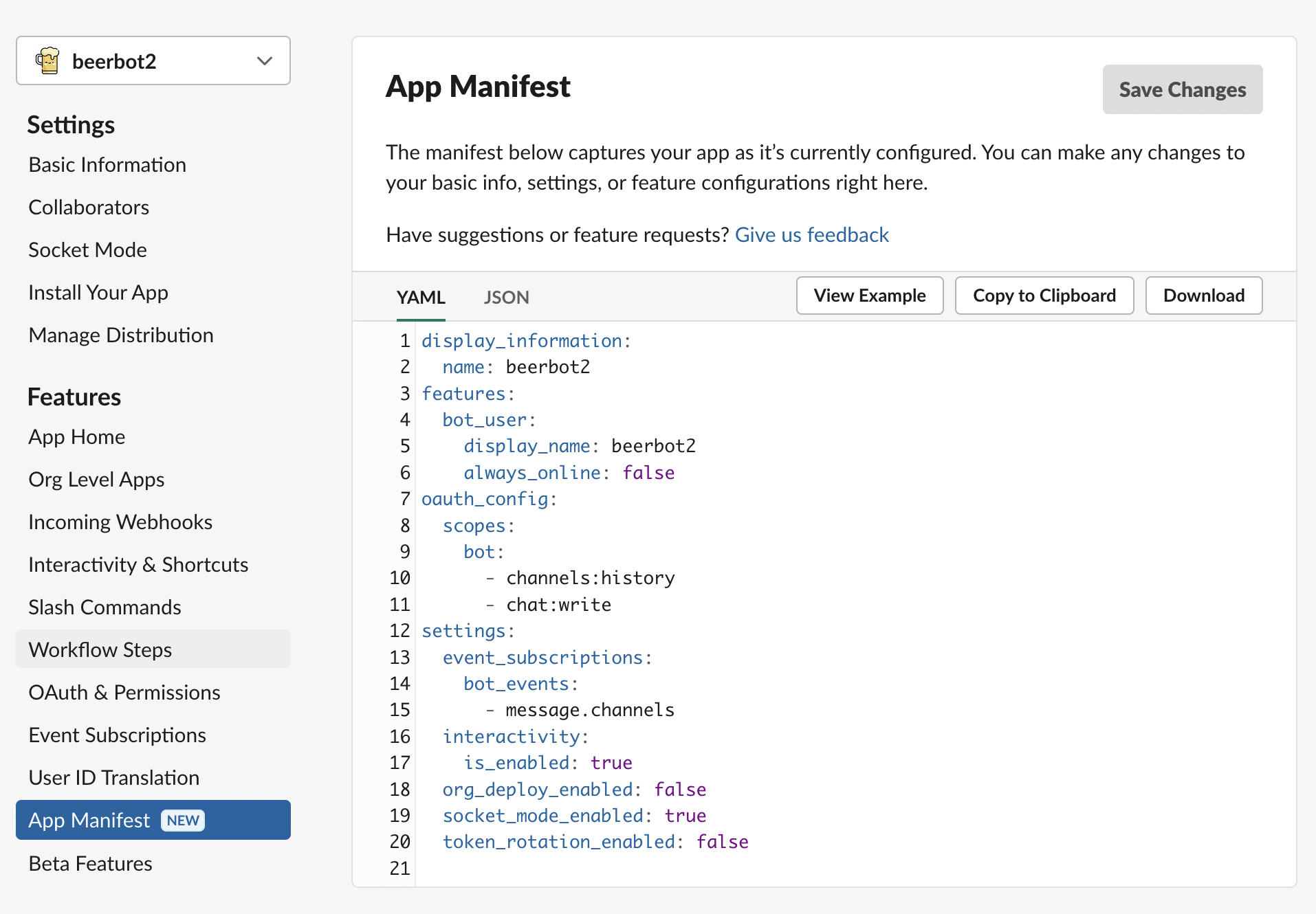Expand the beerbot2 app selector chevron
The width and height of the screenshot is (1316, 914).
(x=265, y=61)
